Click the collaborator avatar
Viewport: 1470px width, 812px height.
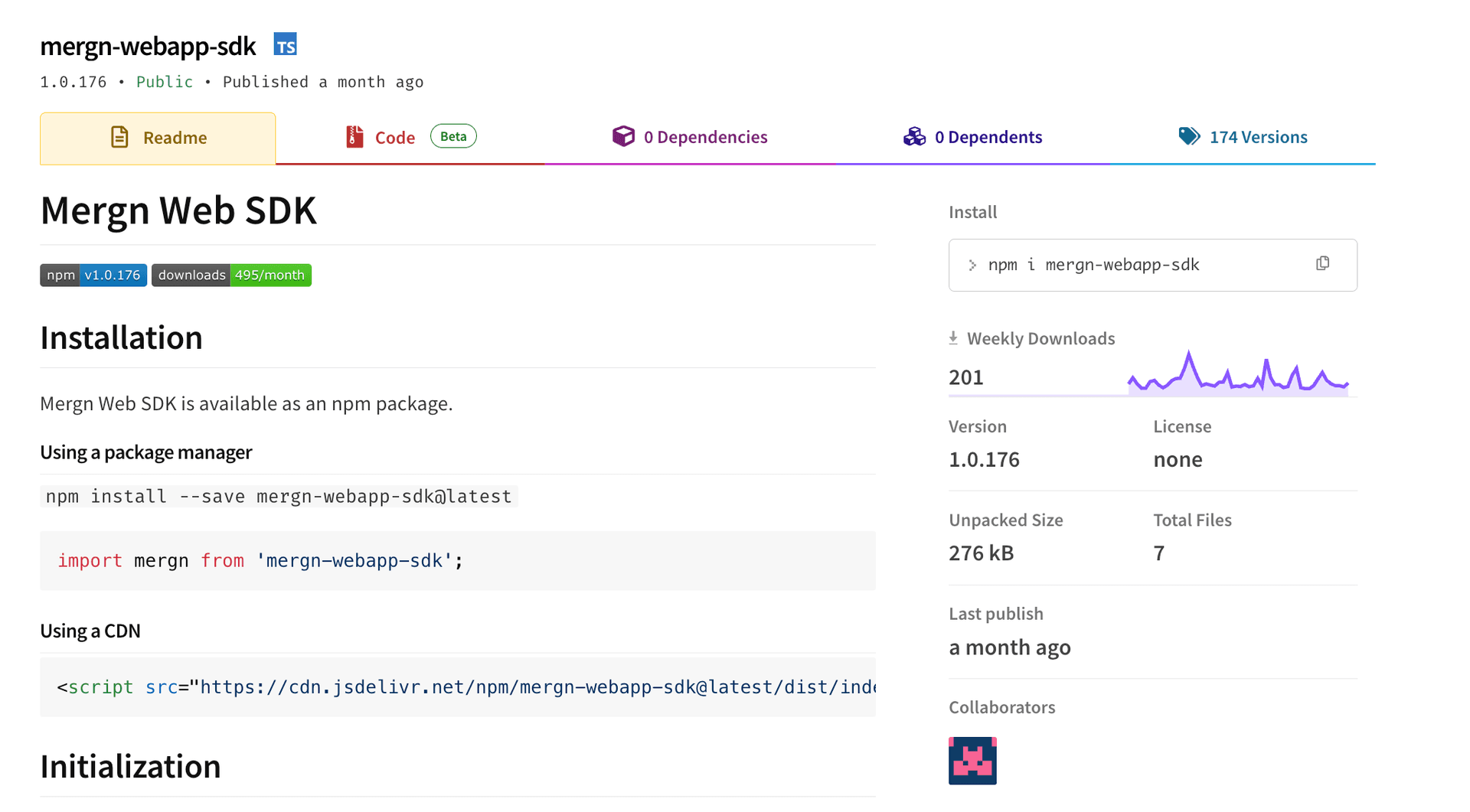[x=972, y=760]
